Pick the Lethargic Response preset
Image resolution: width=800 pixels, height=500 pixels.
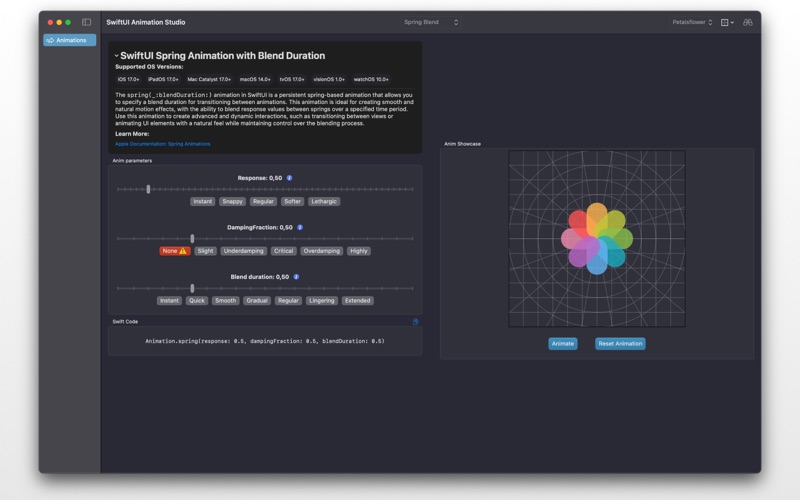[324, 202]
